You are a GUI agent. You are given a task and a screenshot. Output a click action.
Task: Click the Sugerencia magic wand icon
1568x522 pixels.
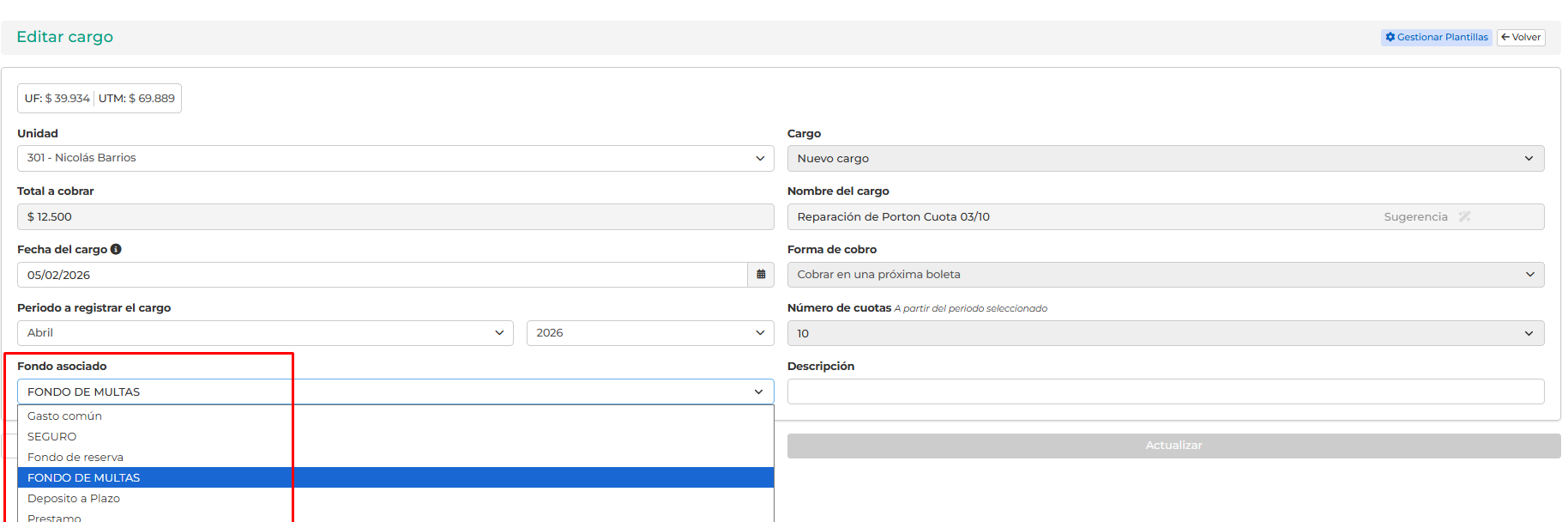(1464, 216)
